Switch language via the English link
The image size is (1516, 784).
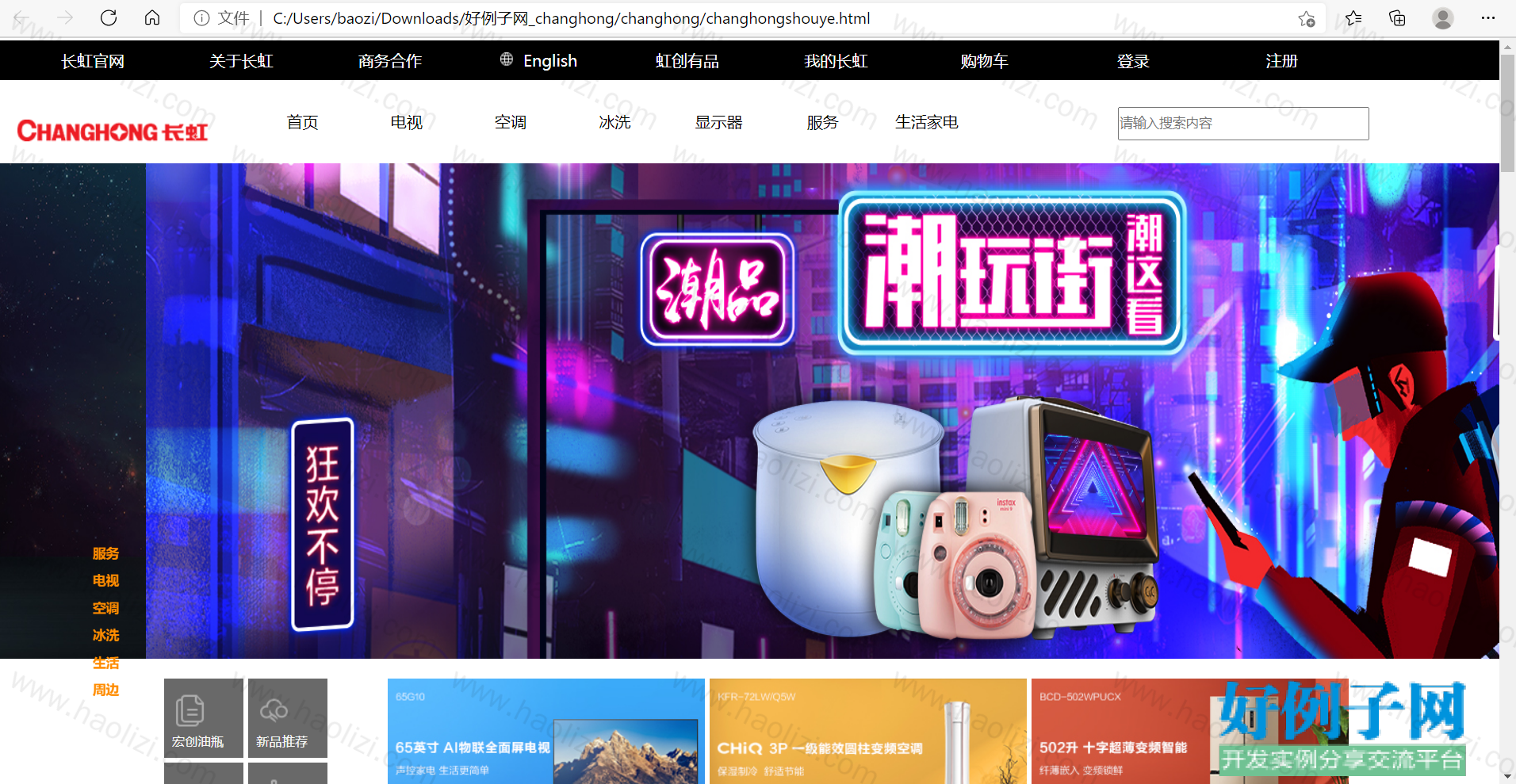(x=550, y=61)
